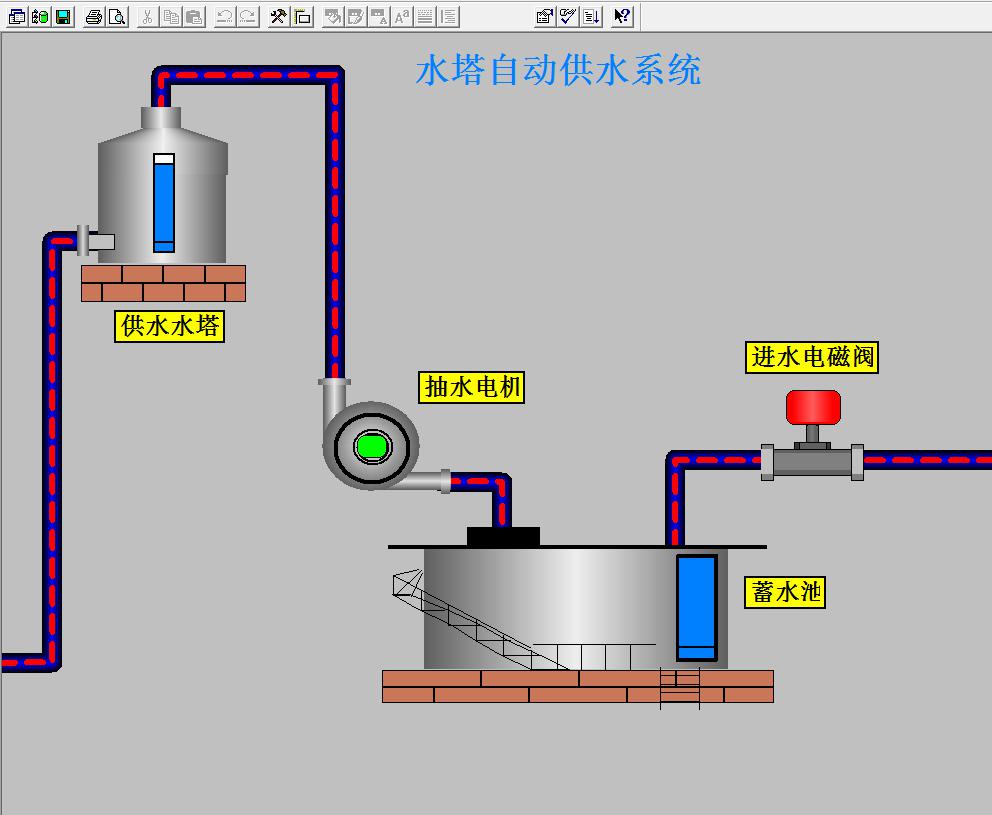Click the first toolbar icon for the workbench window
Screen dimensions: 992x815
tap(17, 16)
